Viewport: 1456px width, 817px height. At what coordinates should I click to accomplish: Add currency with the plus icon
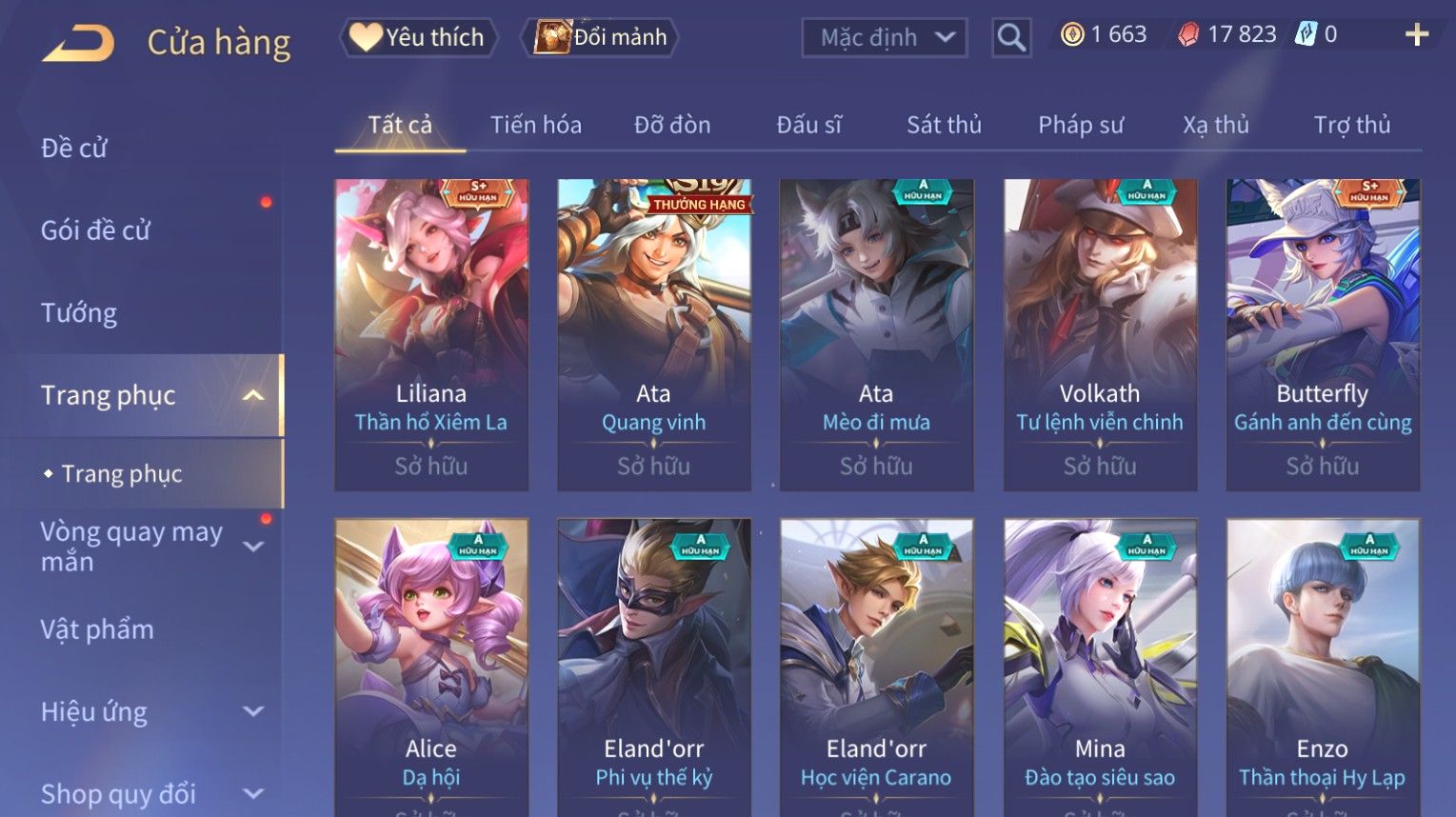pos(1417,35)
